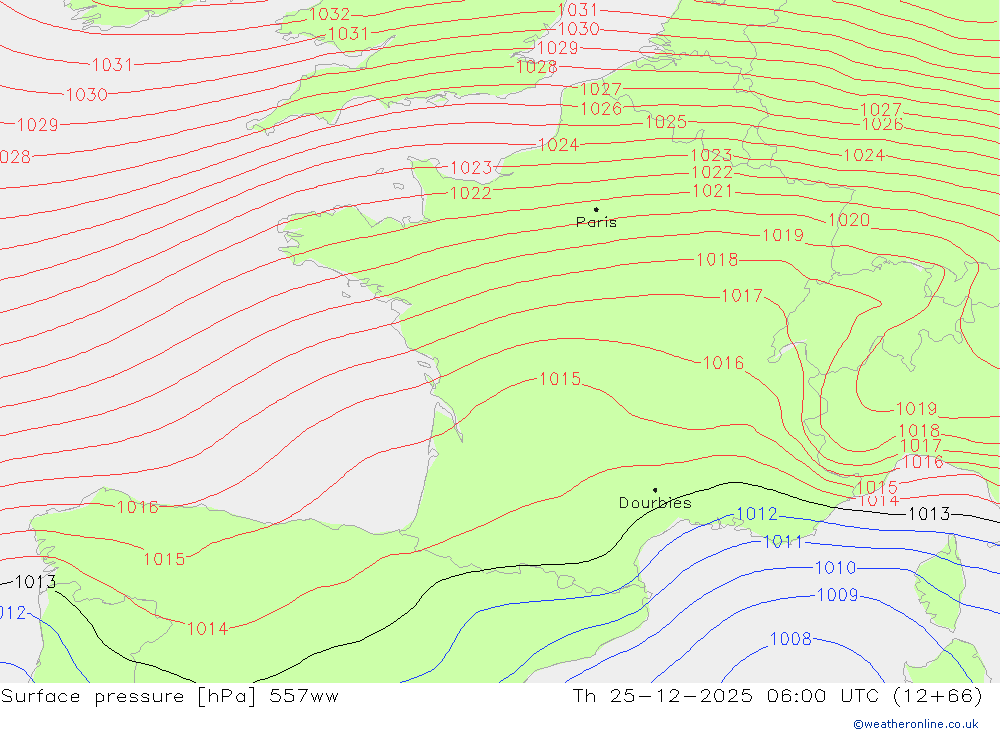
Task: Click the 1032 isobar label
Action: click(330, 14)
